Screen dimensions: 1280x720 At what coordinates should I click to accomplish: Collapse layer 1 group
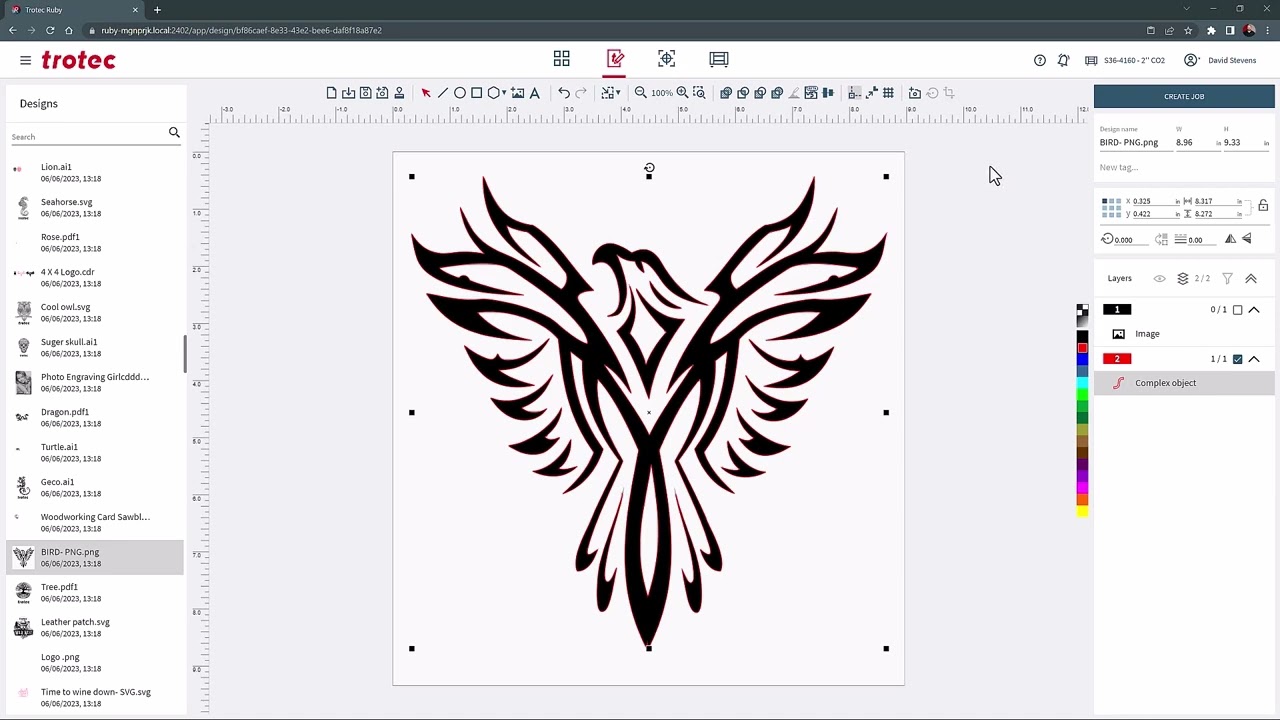pyautogui.click(x=1254, y=310)
